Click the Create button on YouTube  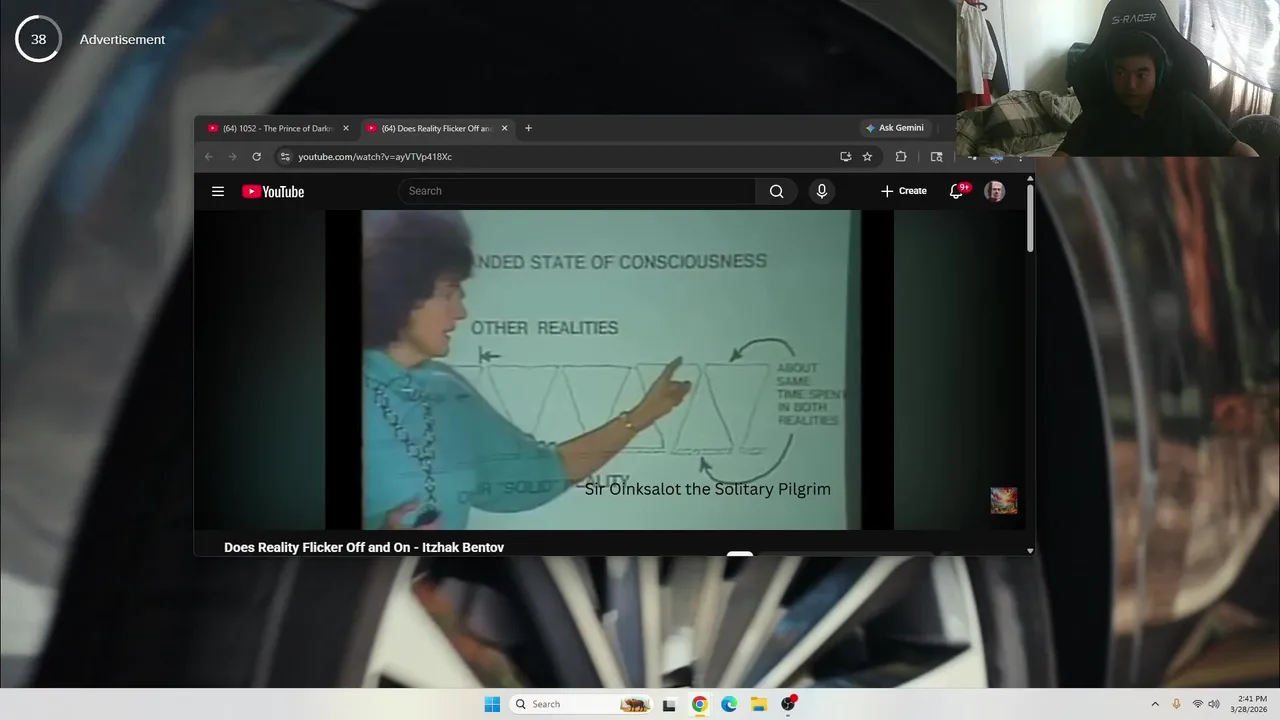(x=904, y=191)
